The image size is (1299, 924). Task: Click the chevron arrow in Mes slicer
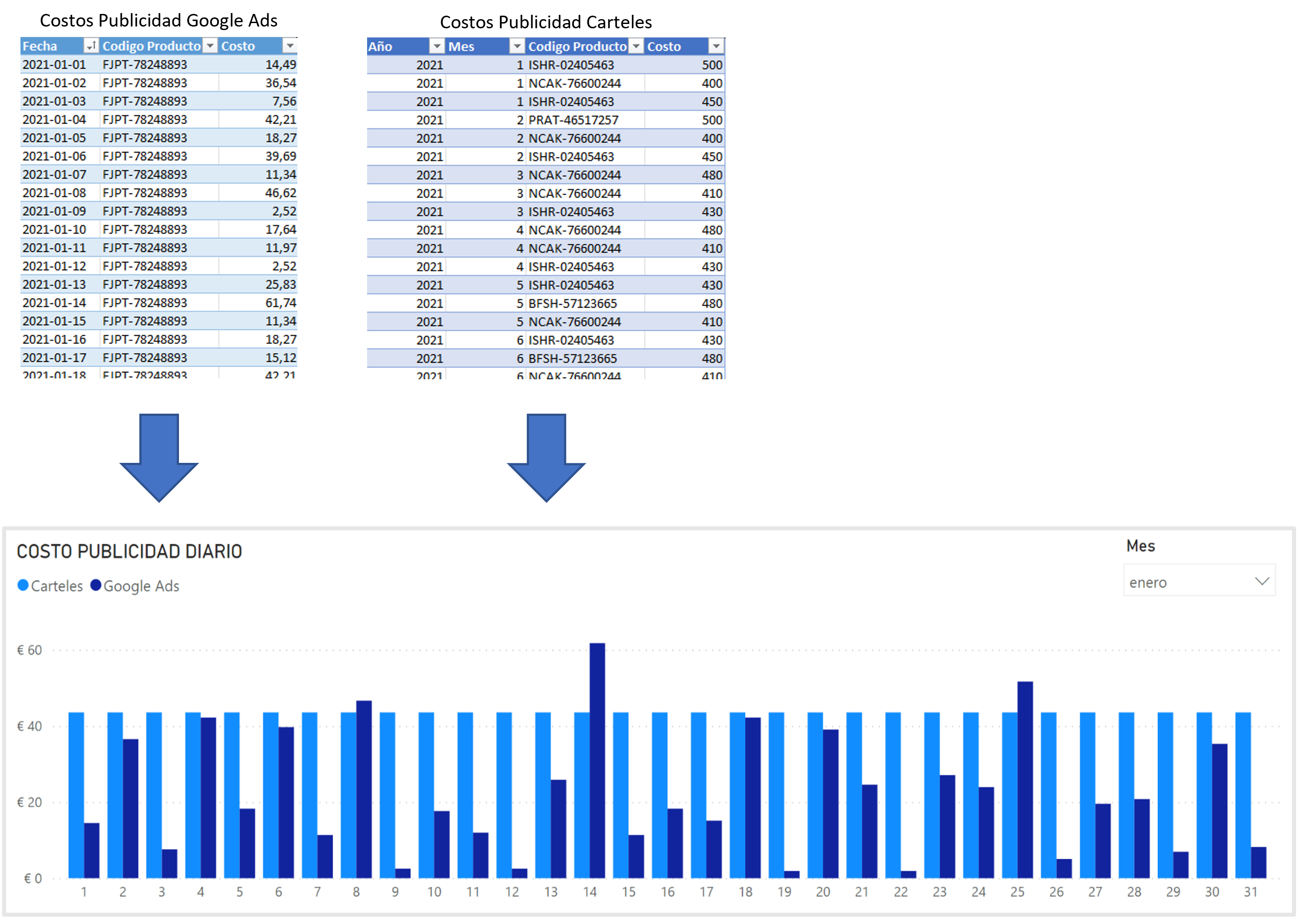coord(1262,581)
